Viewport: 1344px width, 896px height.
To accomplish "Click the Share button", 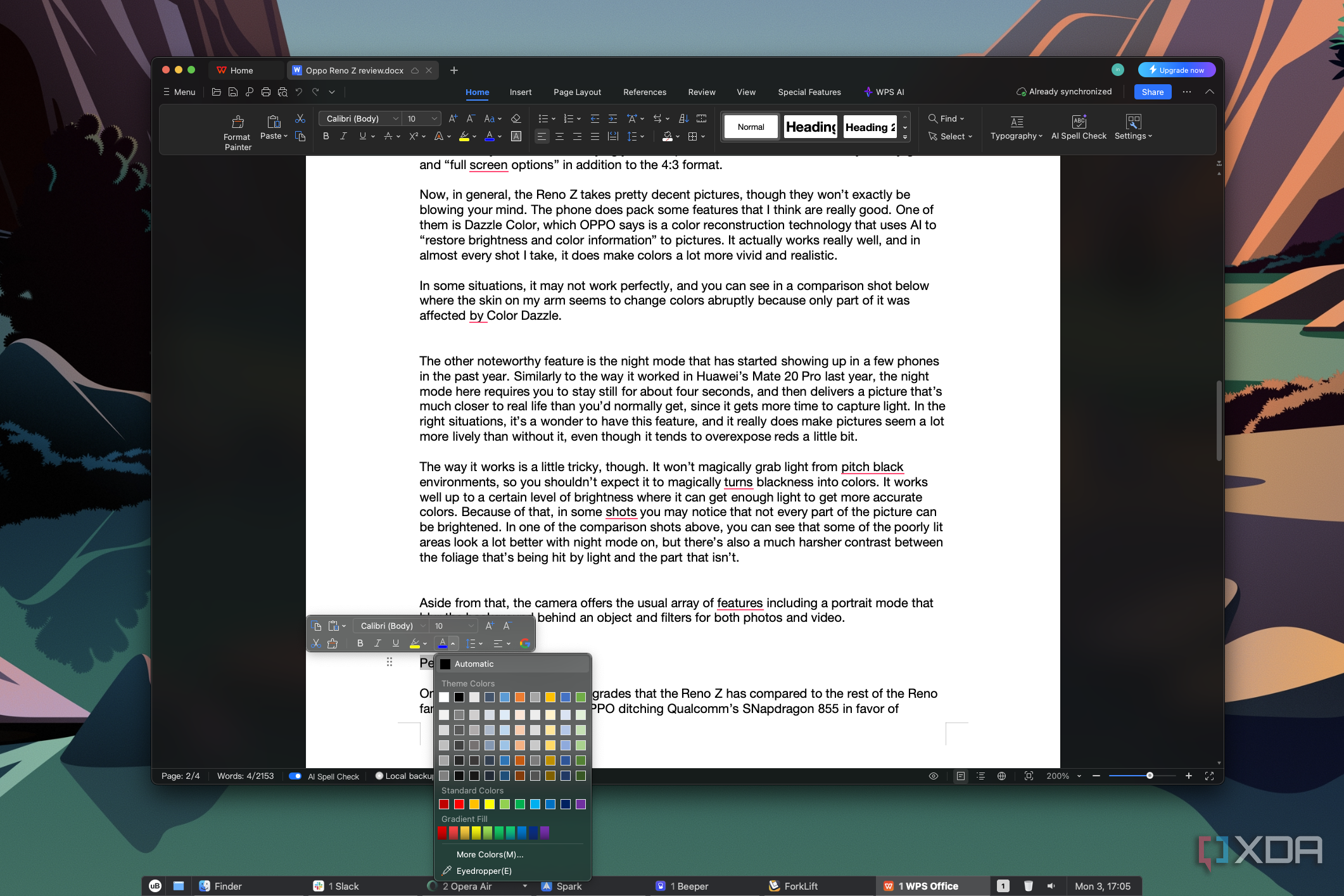I will (x=1153, y=92).
